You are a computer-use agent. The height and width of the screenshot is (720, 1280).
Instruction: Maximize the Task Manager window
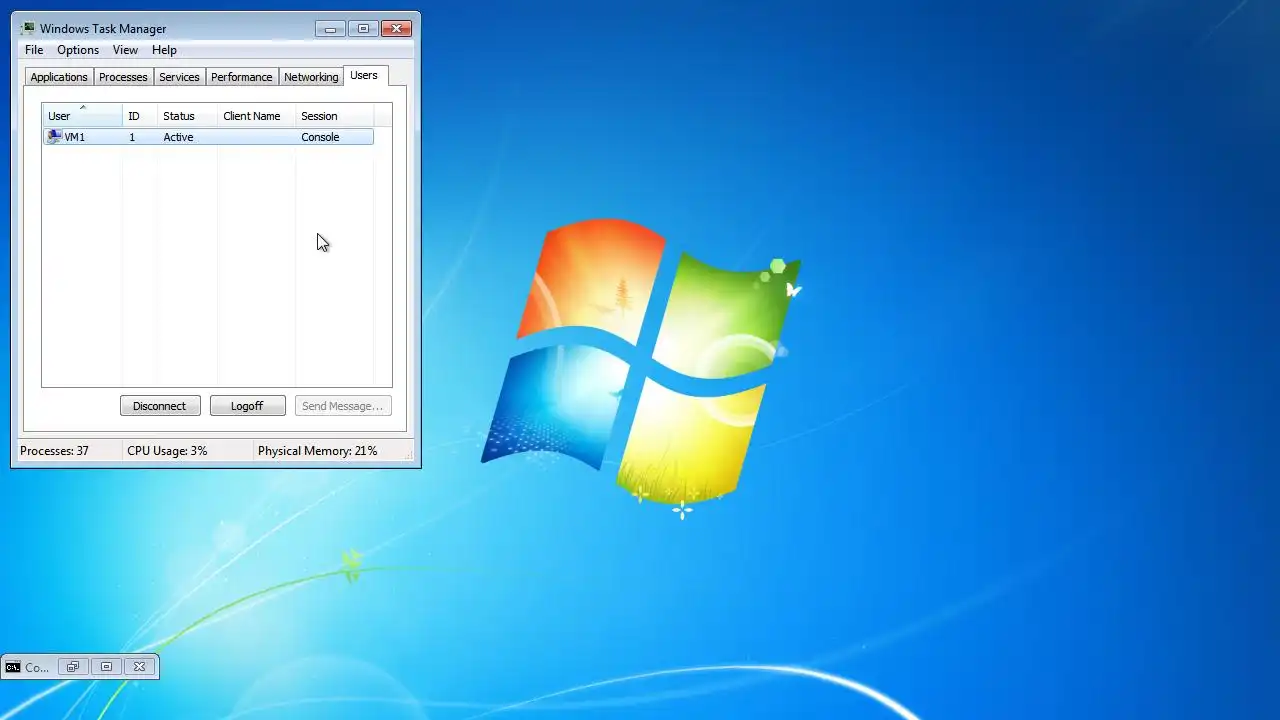pyautogui.click(x=363, y=29)
